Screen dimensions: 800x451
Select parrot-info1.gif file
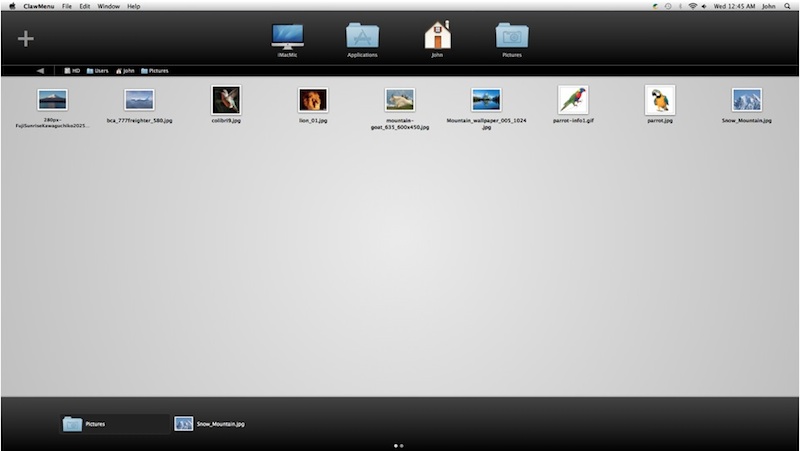(x=573, y=99)
